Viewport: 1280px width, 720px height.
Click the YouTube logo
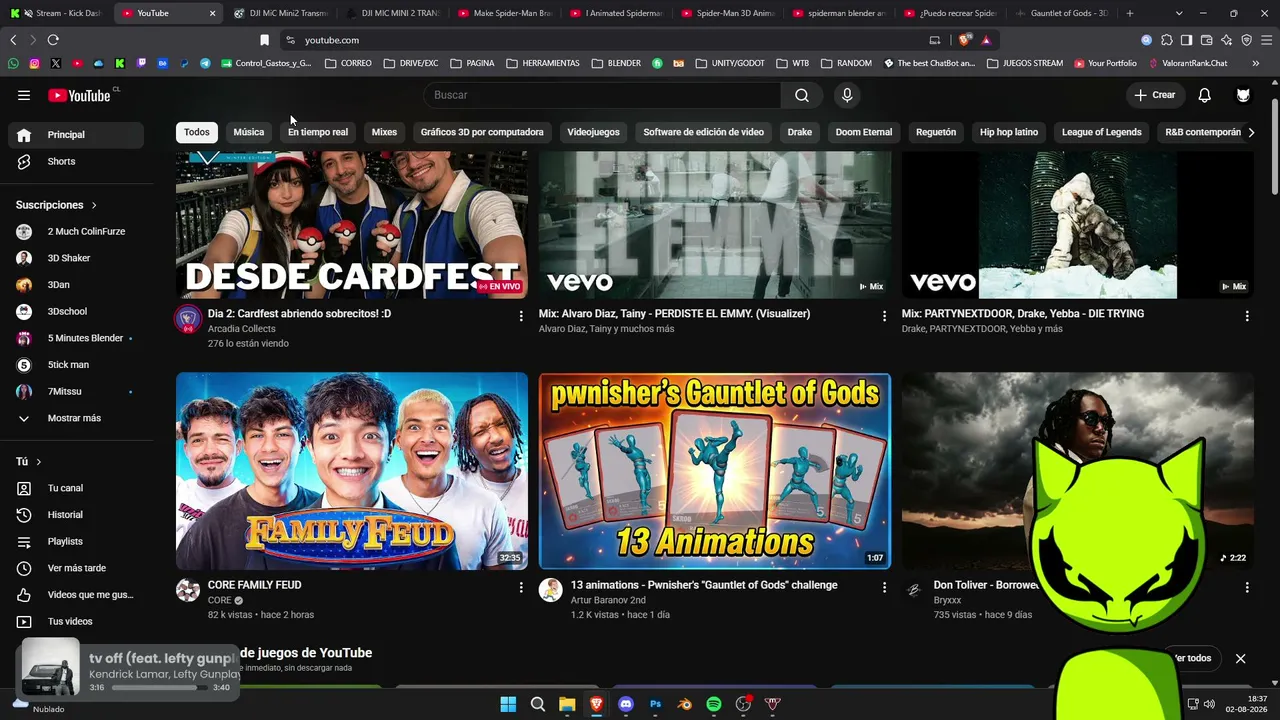tap(79, 95)
